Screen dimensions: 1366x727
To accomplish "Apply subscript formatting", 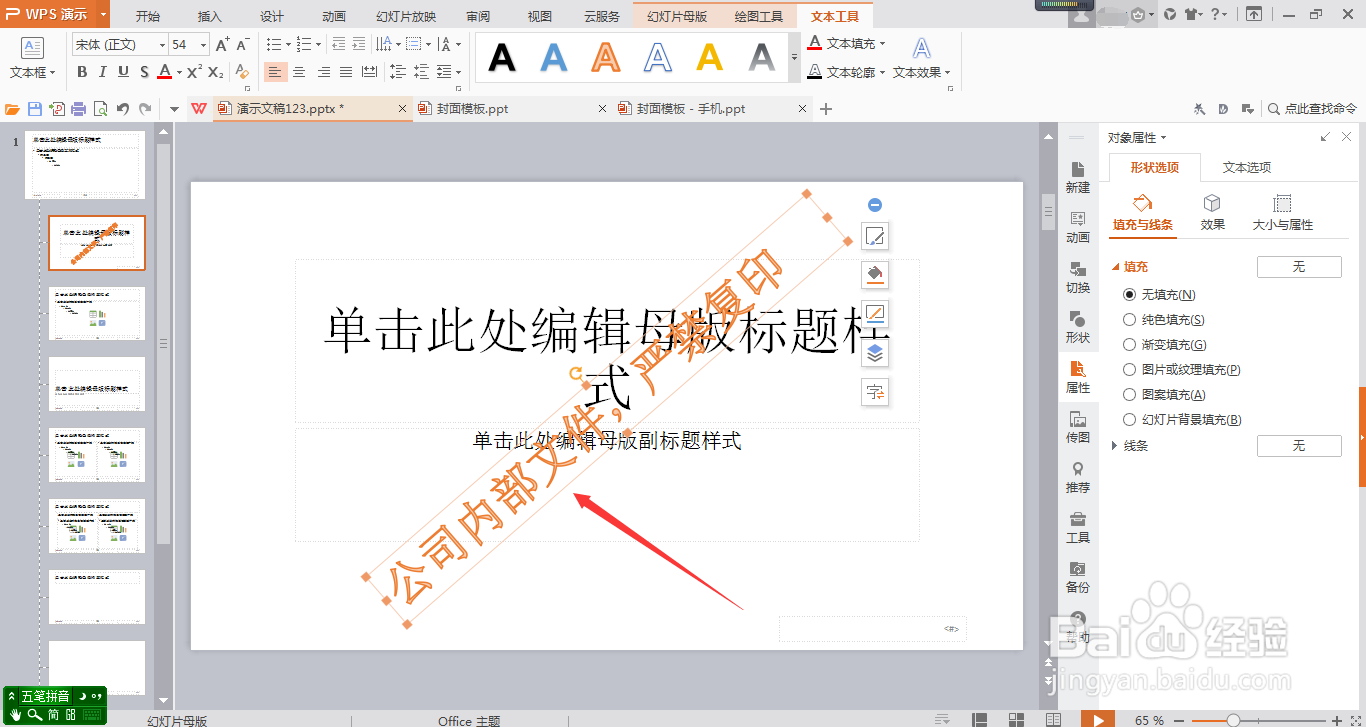I will pos(215,72).
